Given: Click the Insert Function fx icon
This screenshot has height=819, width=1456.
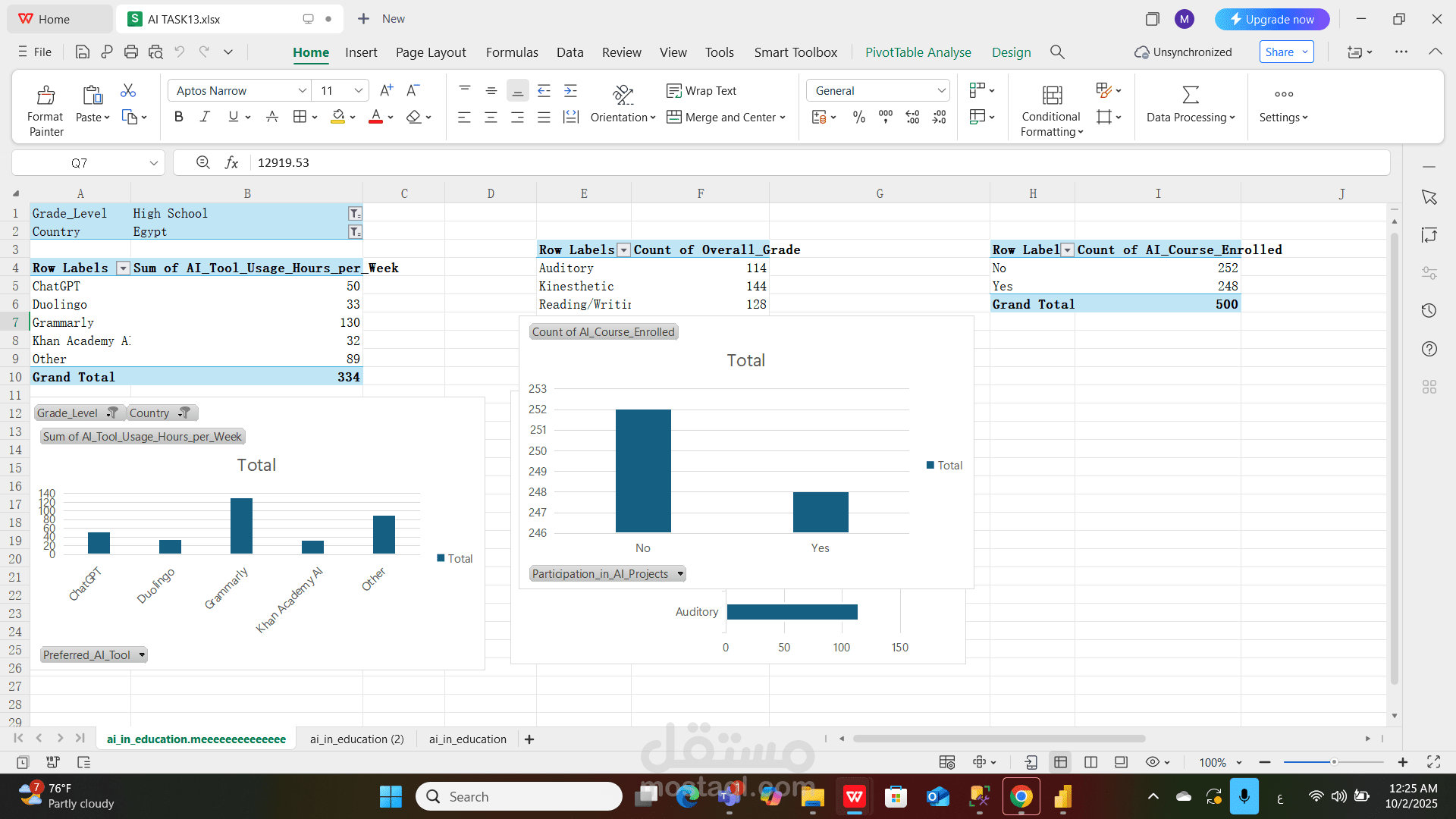Looking at the screenshot, I should click(x=232, y=162).
